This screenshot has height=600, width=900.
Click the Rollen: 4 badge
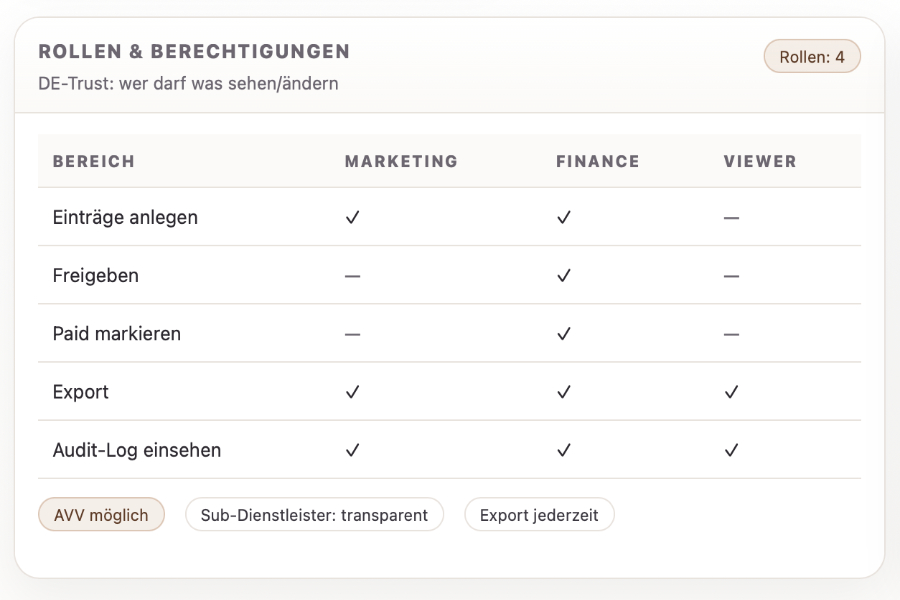(x=812, y=57)
